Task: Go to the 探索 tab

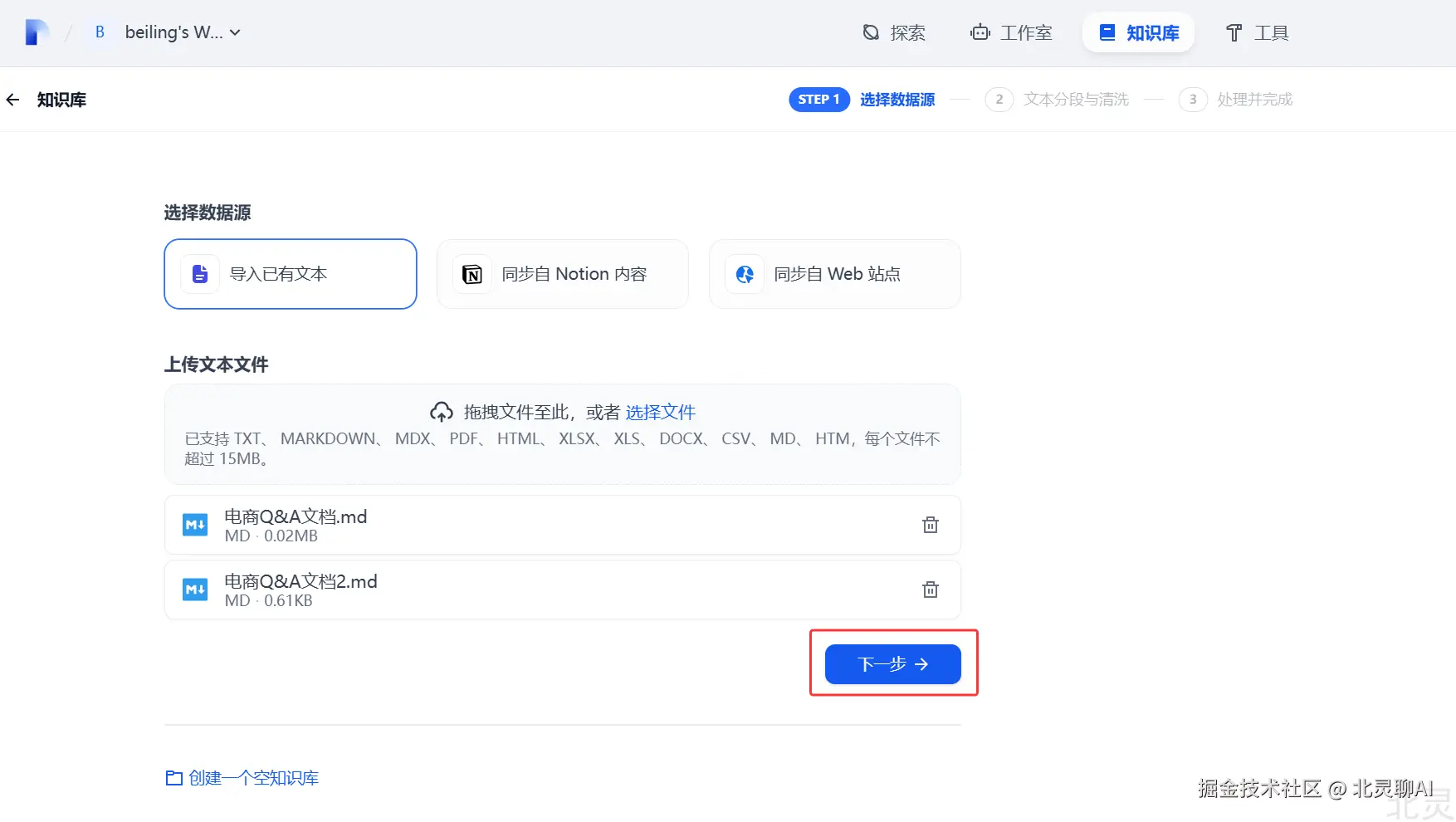Action: [894, 32]
